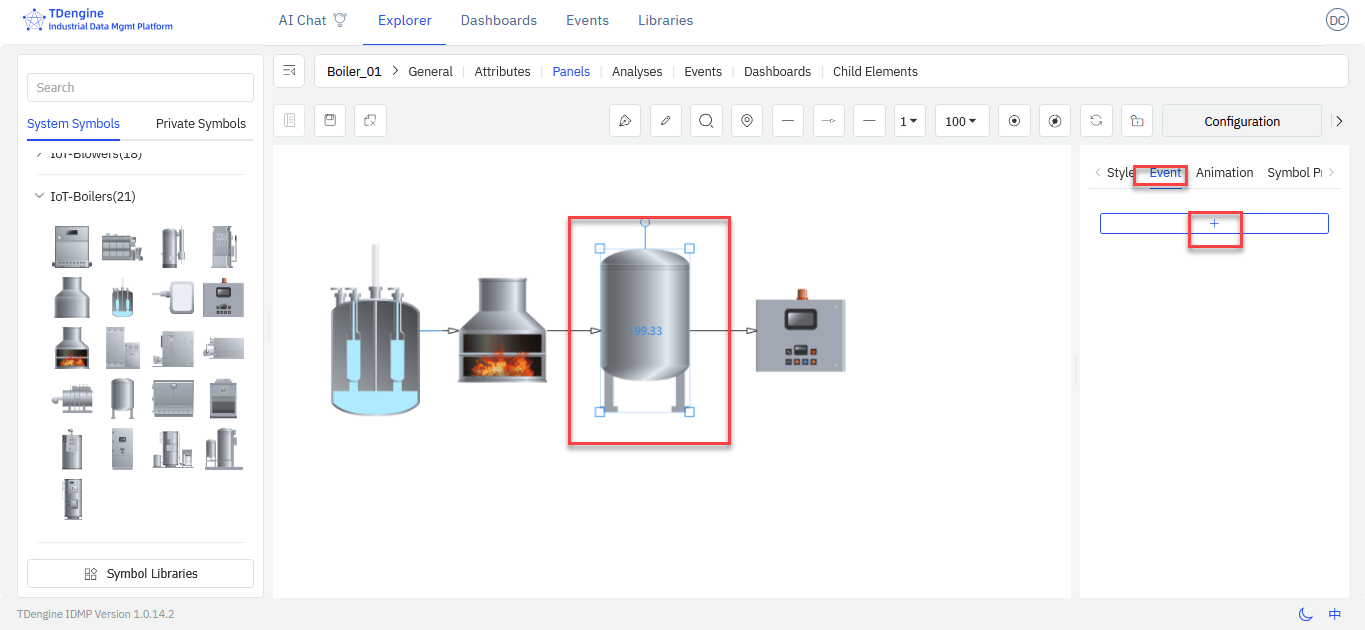Image resolution: width=1365 pixels, height=630 pixels.
Task: Click the sidebar collapse icon beside Boiler_01
Action: tap(289, 71)
